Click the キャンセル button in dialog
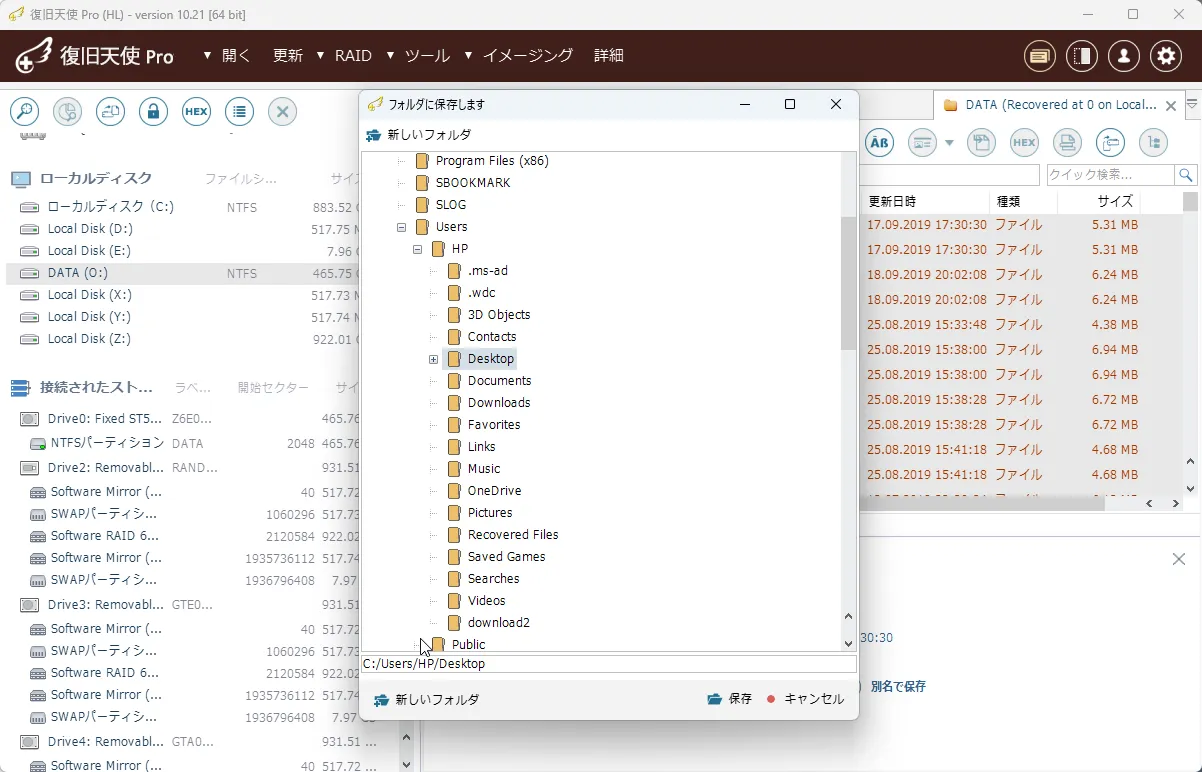The height and width of the screenshot is (772, 1202). tap(805, 699)
